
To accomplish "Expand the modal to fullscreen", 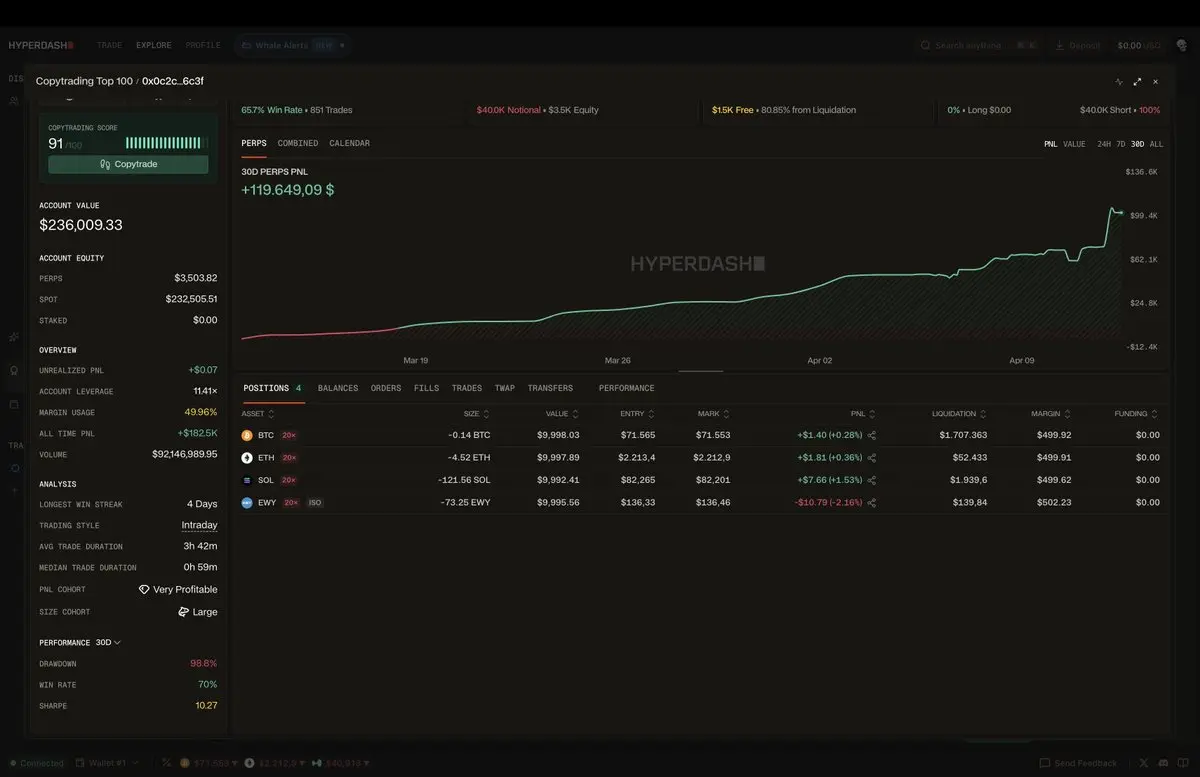I will (x=1137, y=82).
